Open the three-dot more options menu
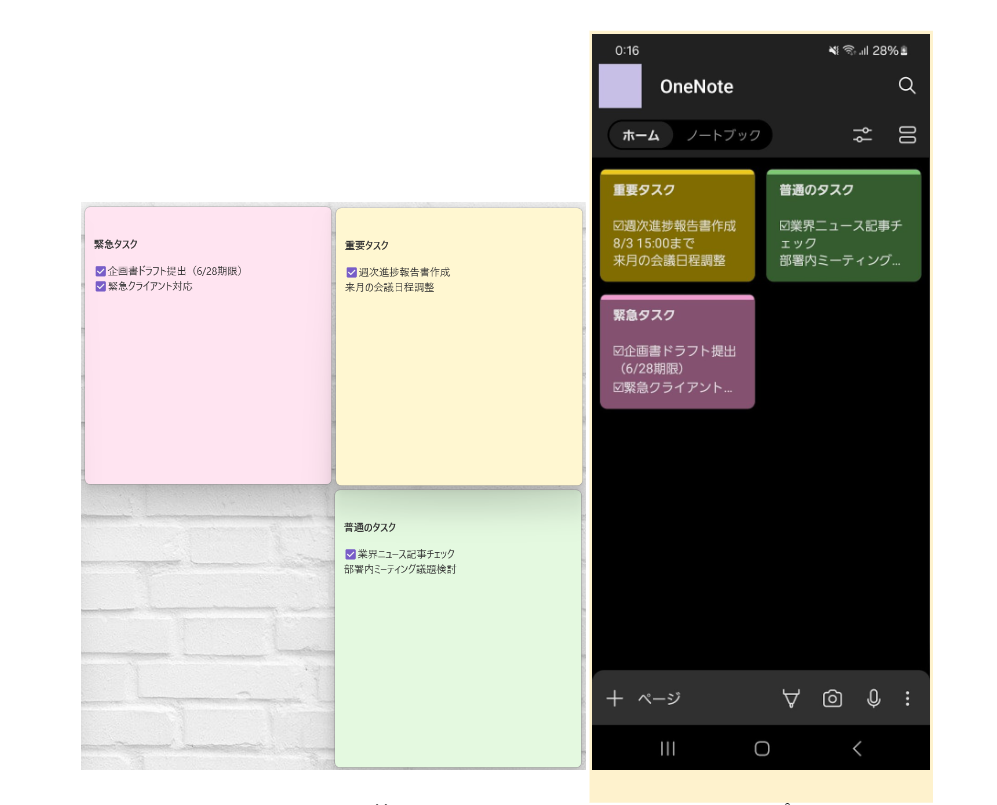 [x=907, y=699]
